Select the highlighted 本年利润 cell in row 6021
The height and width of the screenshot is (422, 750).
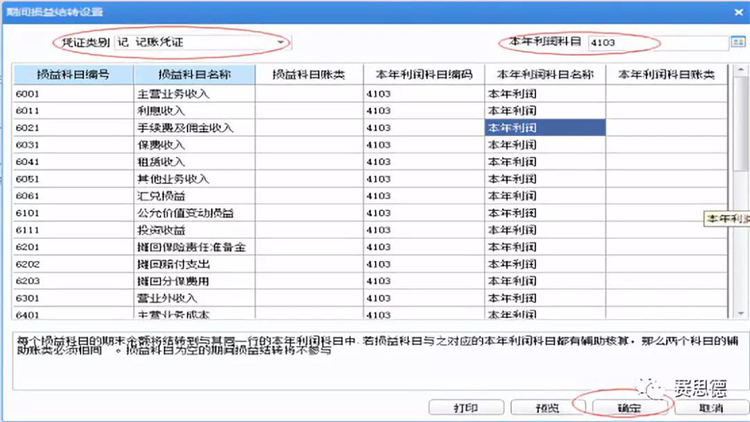point(545,128)
